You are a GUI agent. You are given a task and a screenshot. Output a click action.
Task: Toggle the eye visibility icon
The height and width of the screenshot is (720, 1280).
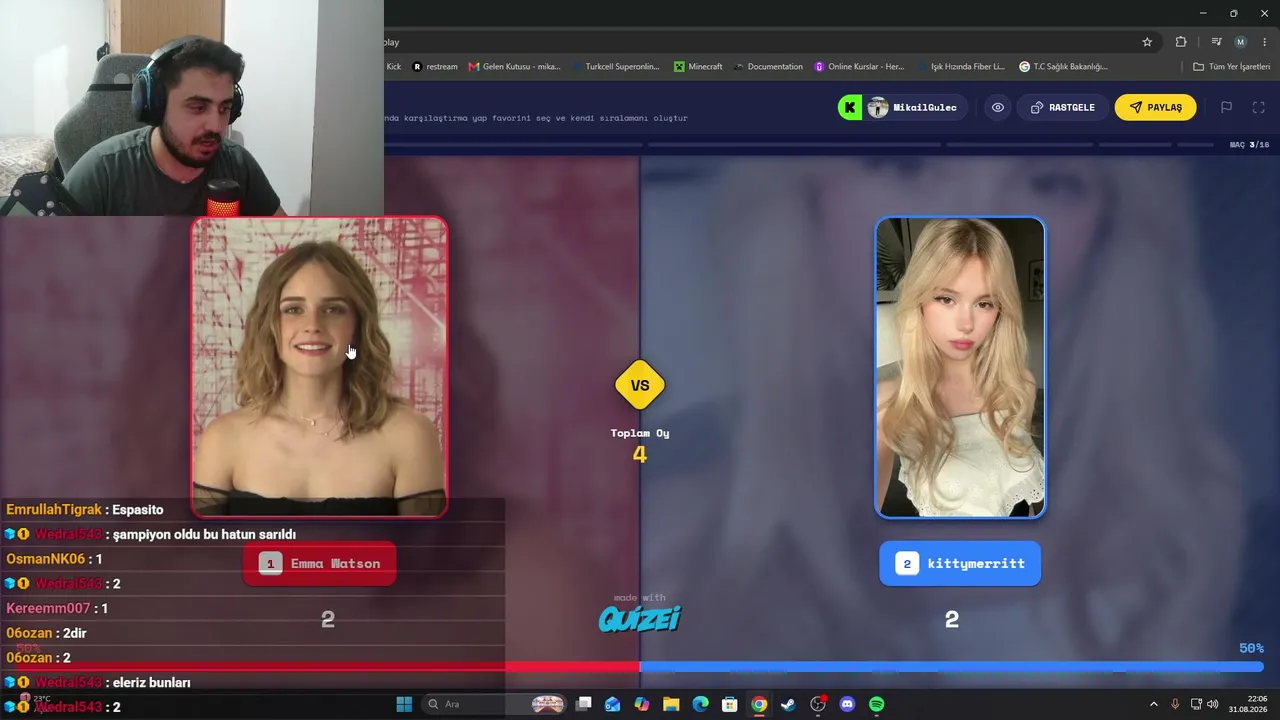click(x=998, y=108)
